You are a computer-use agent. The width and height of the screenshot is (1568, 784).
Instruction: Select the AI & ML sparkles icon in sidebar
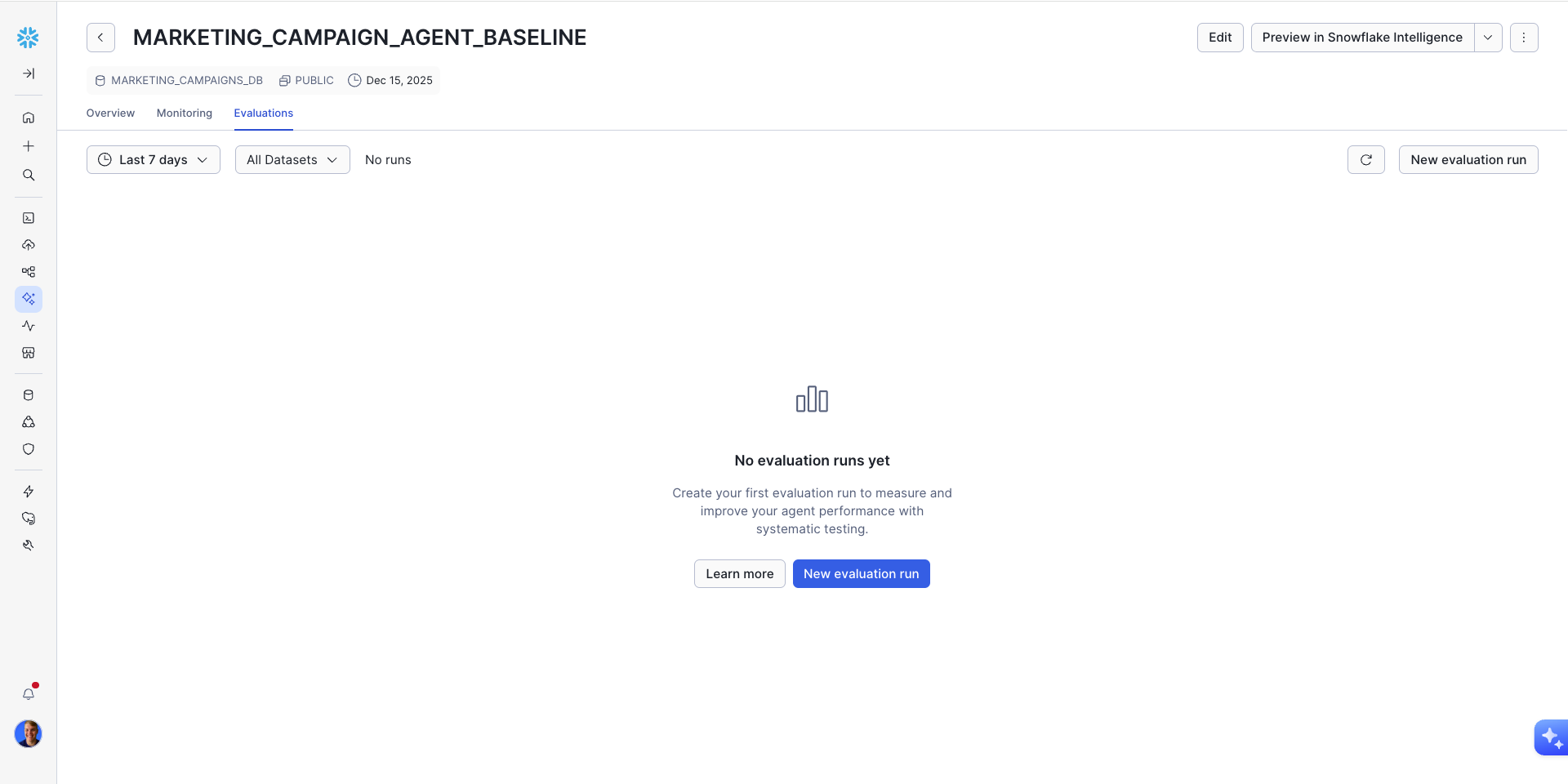coord(29,299)
